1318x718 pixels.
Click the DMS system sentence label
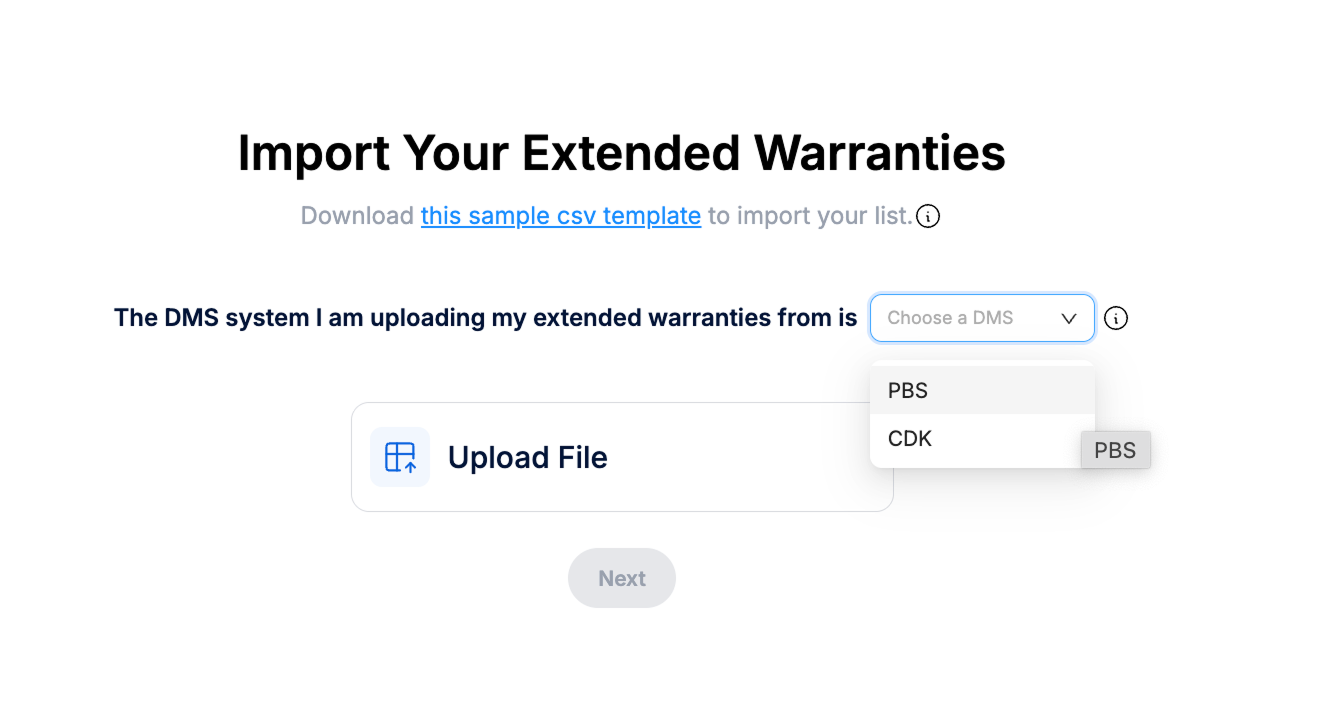click(485, 318)
